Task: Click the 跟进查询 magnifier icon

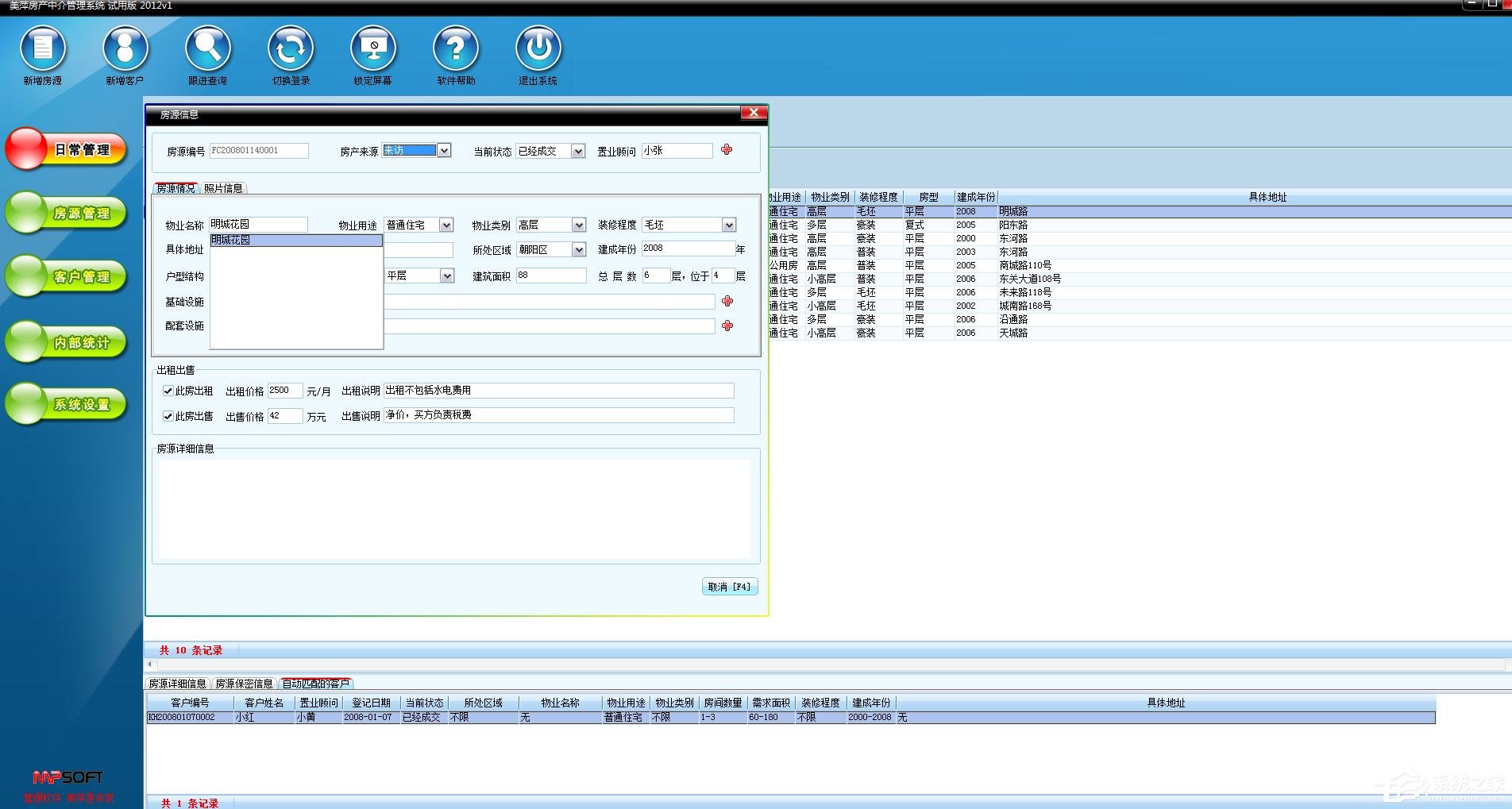Action: coord(208,48)
